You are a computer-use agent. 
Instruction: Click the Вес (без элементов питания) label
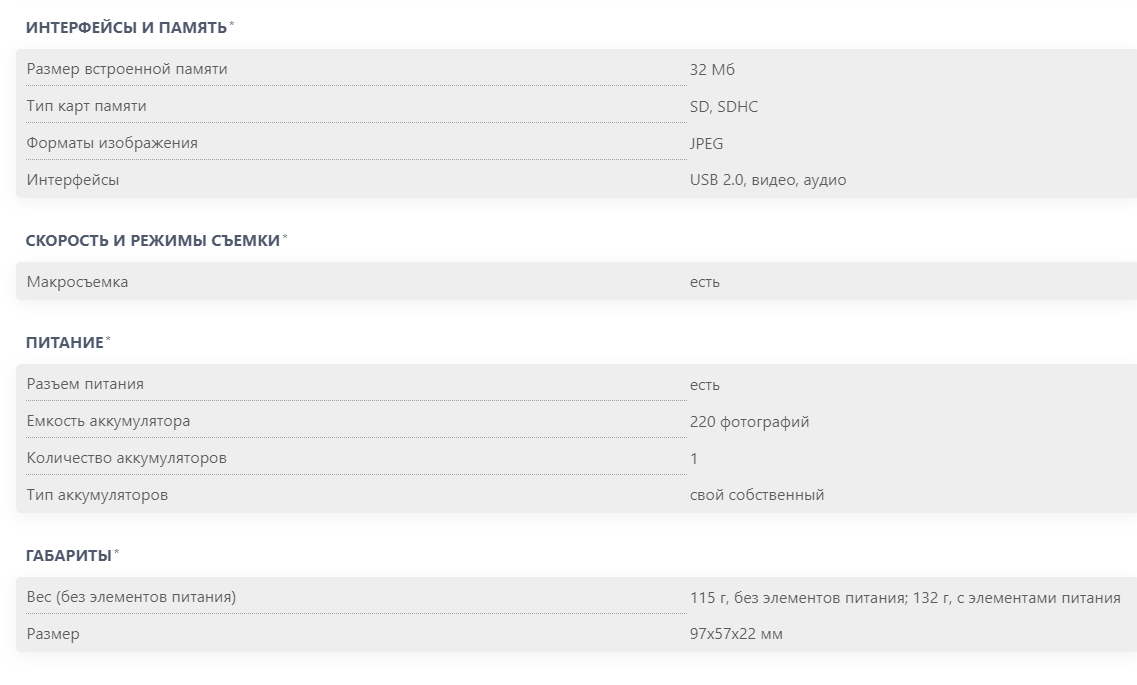tap(131, 597)
